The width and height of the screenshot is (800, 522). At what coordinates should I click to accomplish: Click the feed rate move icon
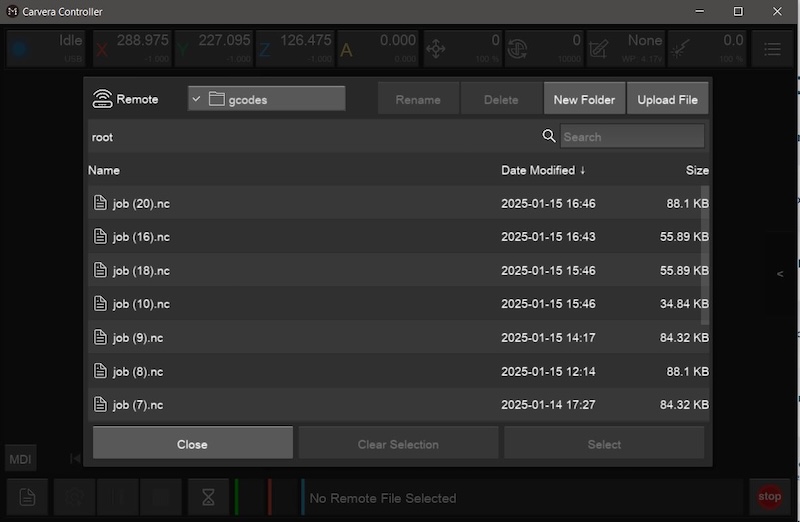(x=436, y=49)
